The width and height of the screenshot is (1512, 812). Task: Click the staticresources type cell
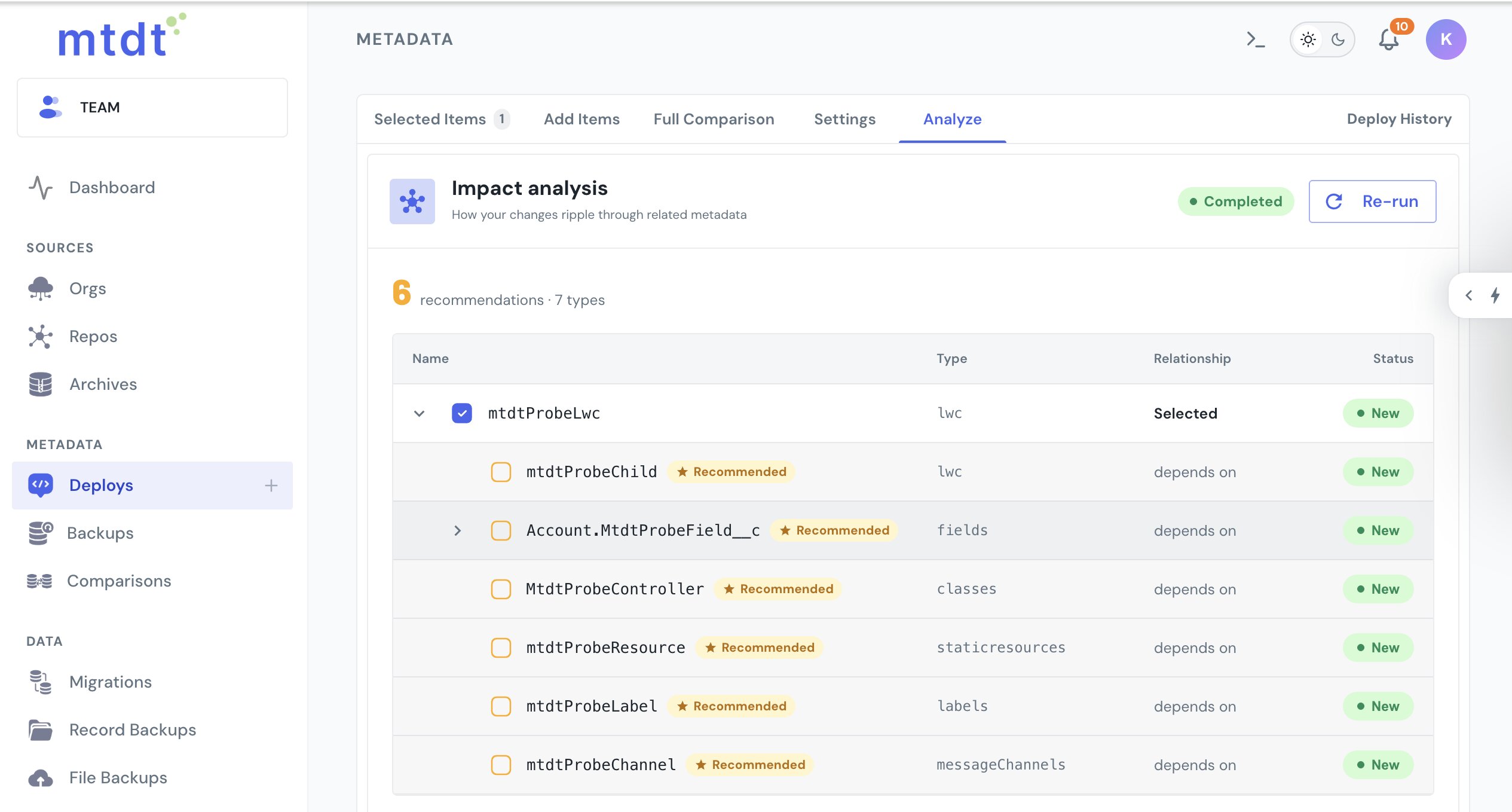(x=1000, y=648)
